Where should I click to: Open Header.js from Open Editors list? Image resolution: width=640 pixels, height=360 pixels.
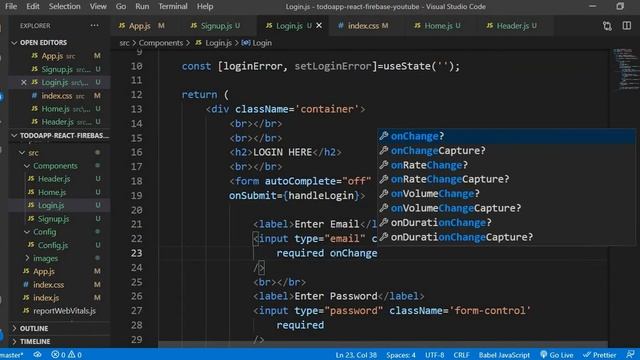(59, 122)
